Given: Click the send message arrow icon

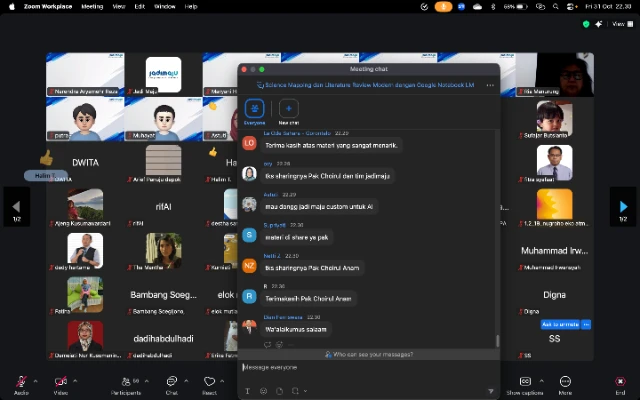Looking at the screenshot, I should click(491, 391).
